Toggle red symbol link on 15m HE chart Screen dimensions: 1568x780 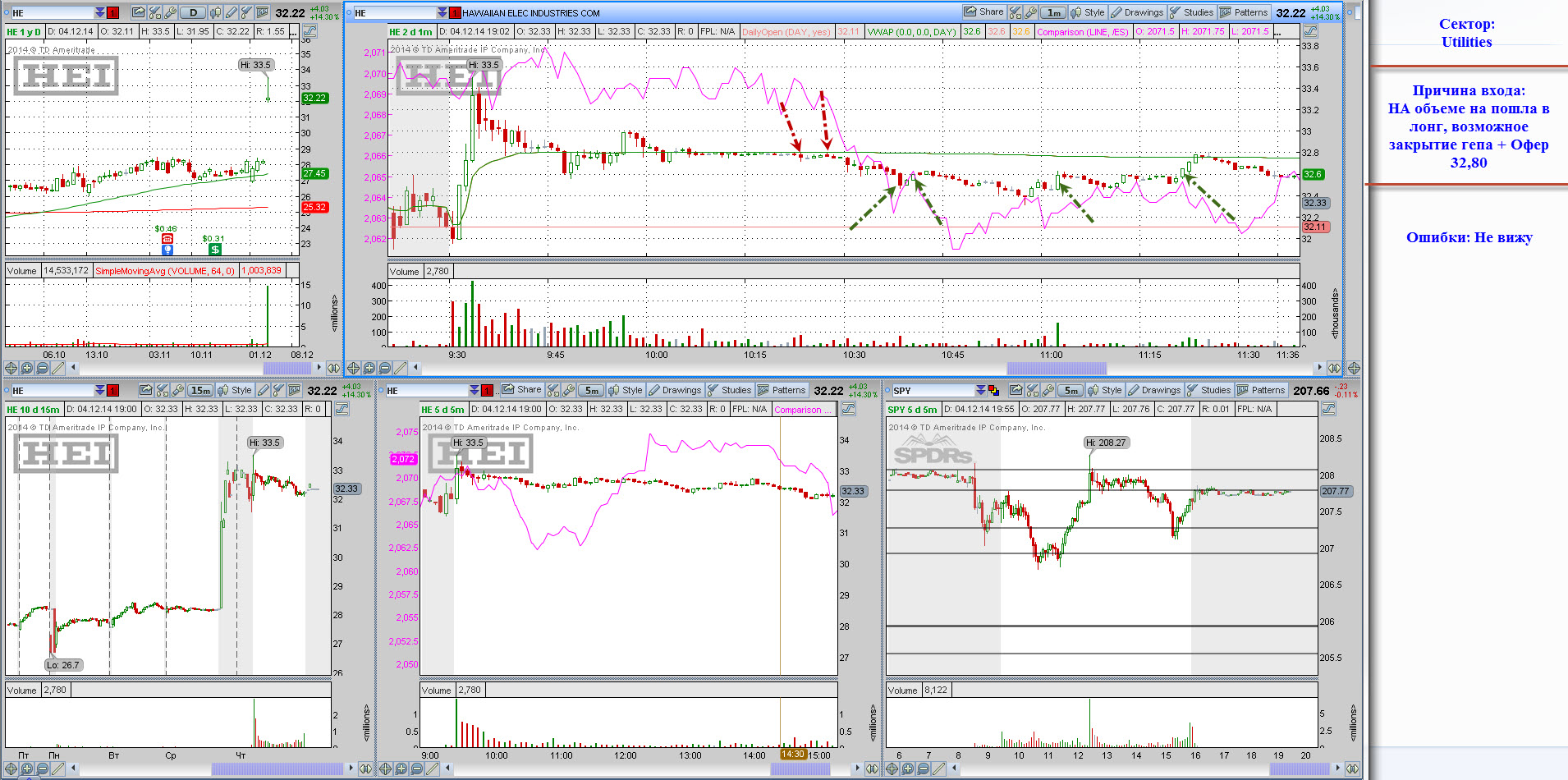click(112, 391)
